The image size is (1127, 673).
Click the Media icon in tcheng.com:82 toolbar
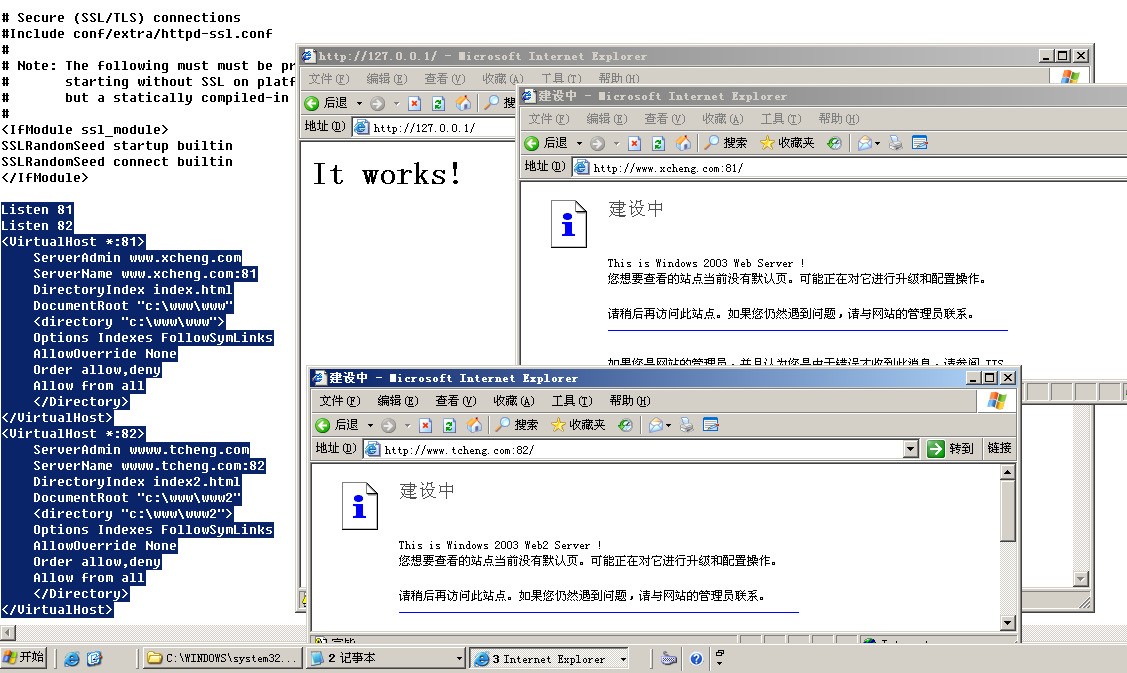click(625, 425)
